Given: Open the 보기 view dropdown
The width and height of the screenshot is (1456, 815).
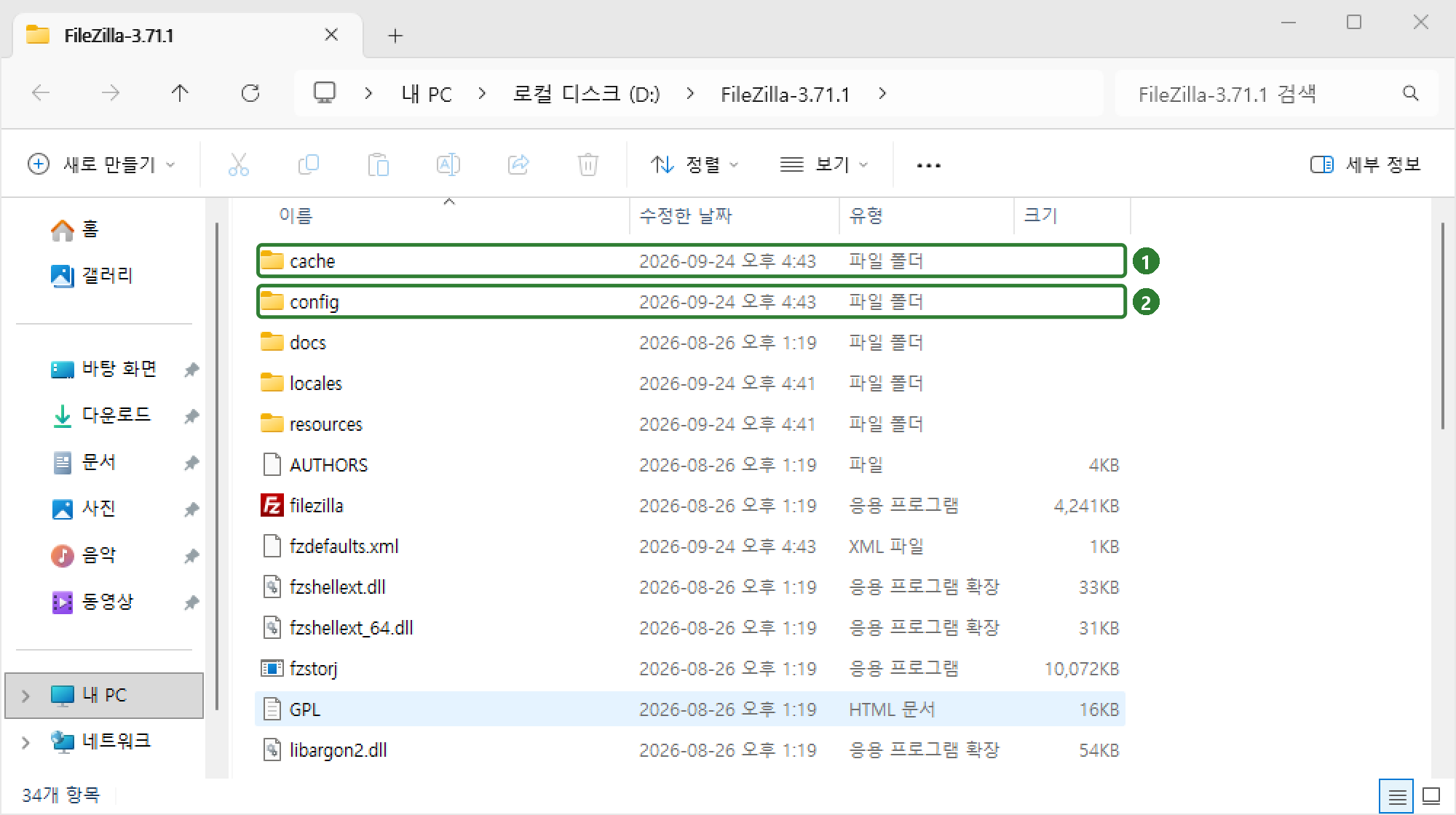Looking at the screenshot, I should (824, 164).
